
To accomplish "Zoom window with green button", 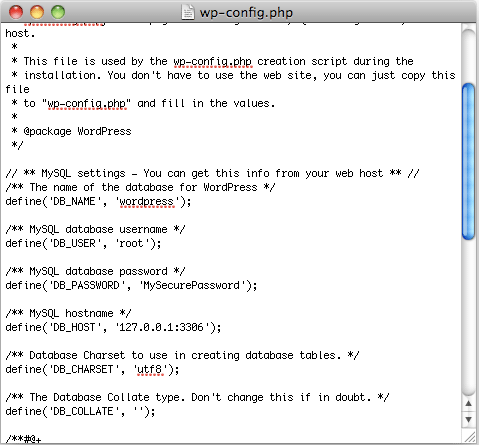I will (58, 12).
